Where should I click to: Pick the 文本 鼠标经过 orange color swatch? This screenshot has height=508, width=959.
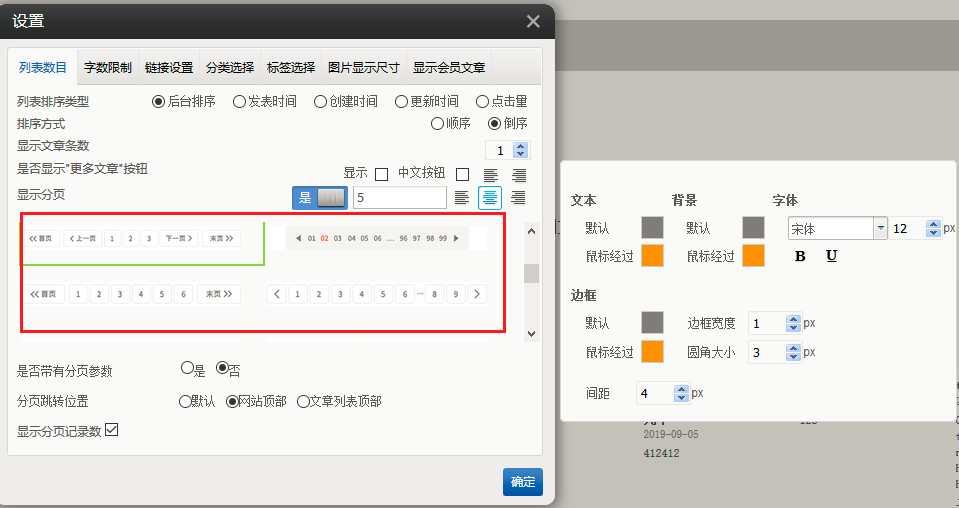652,256
